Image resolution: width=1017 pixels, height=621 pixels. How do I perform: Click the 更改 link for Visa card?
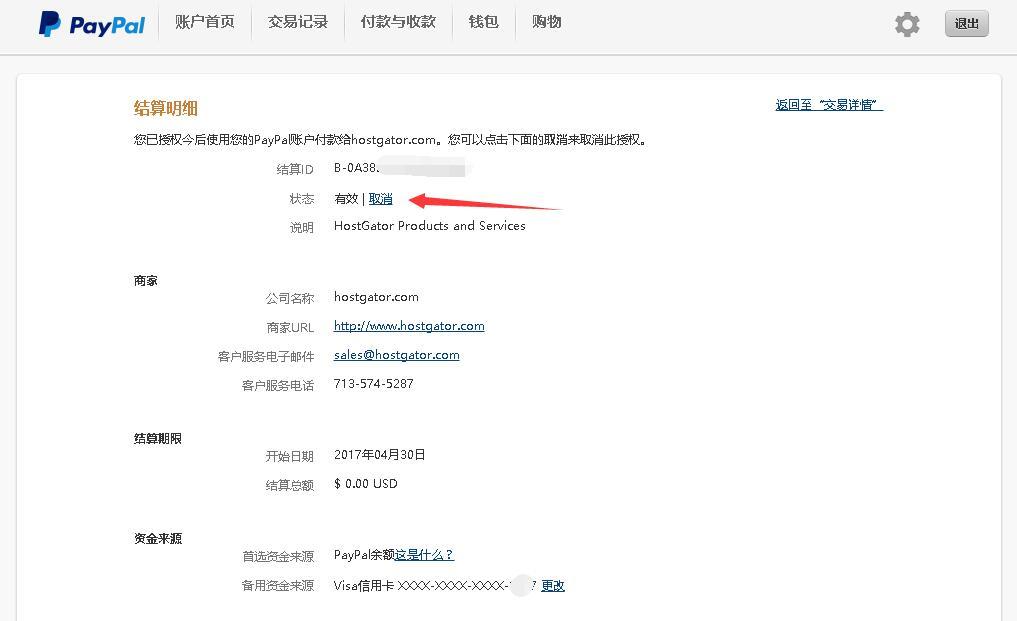point(553,585)
